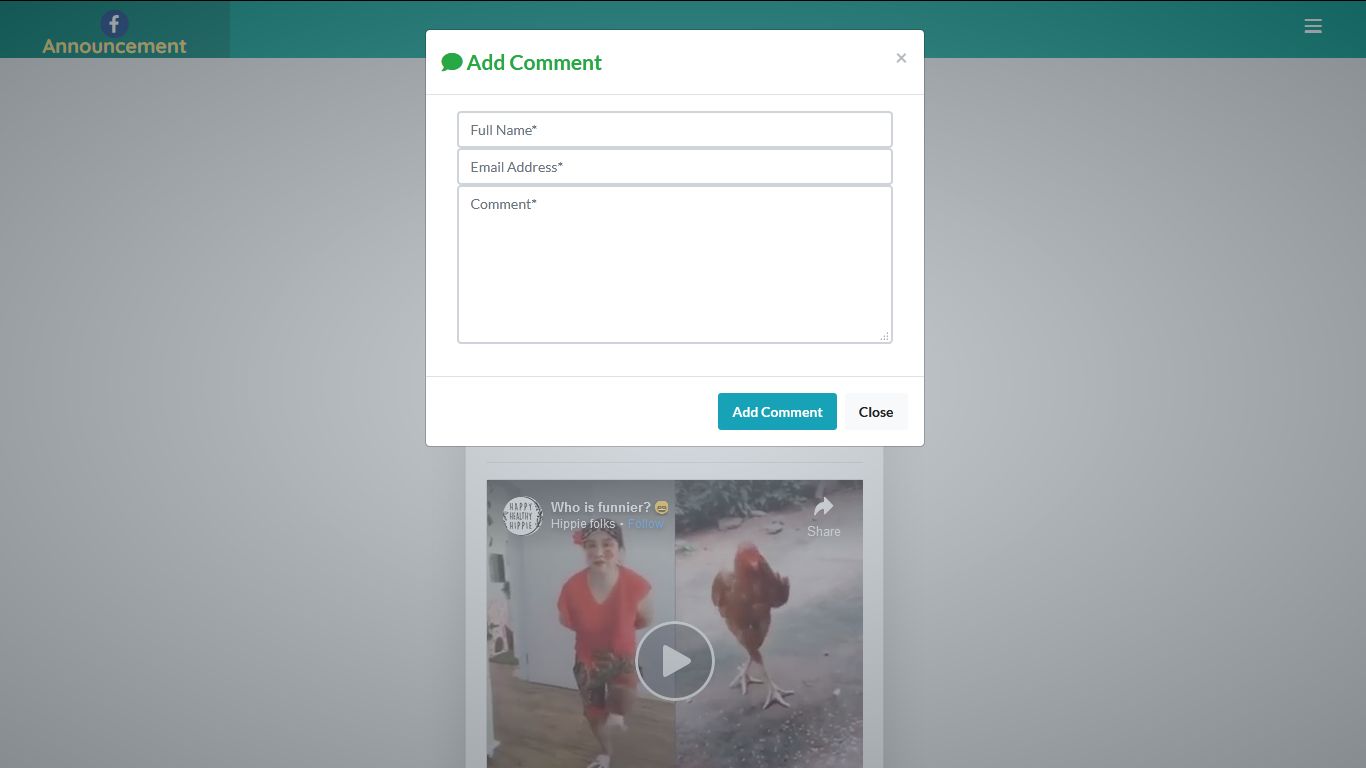Click the Announcement header text
The width and height of the screenshot is (1366, 768).
(114, 45)
